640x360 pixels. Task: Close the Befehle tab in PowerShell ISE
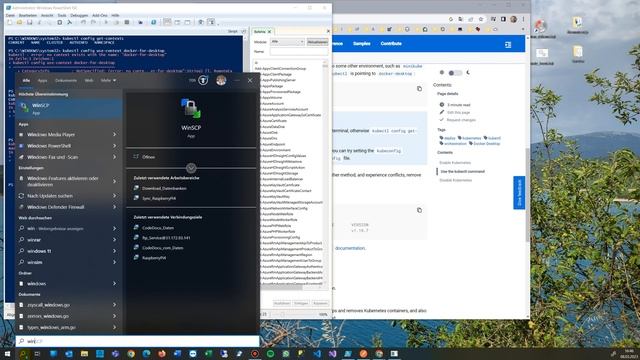click(x=269, y=31)
